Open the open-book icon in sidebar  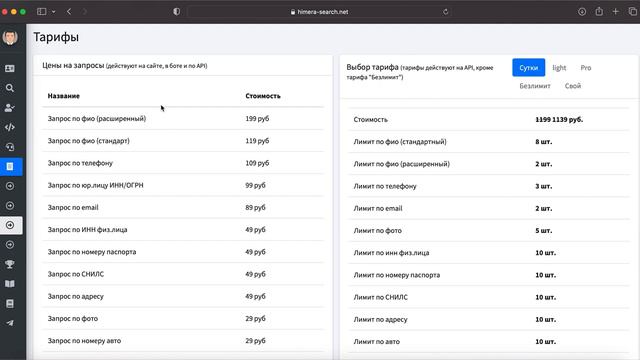[x=10, y=284]
